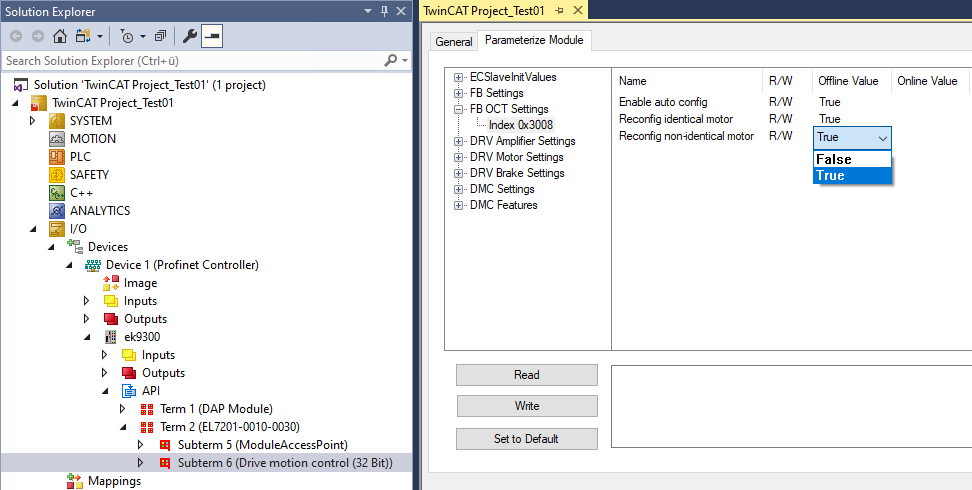
Task: Close the TwinCAT Project_Test01 document tab
Action: [x=577, y=11]
